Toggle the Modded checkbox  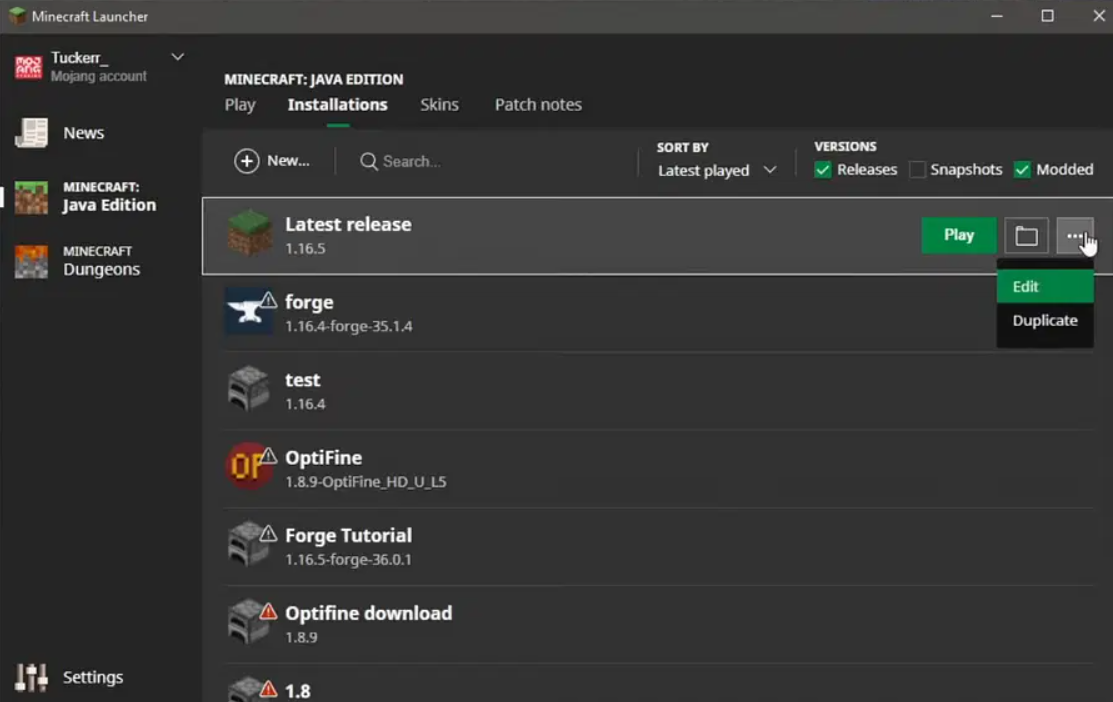click(x=1022, y=170)
